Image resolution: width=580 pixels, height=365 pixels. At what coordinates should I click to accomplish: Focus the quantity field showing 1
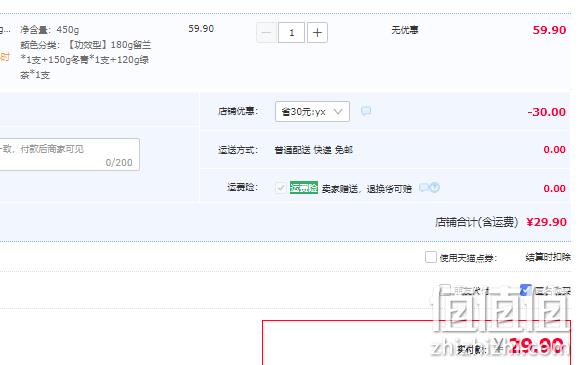291,33
